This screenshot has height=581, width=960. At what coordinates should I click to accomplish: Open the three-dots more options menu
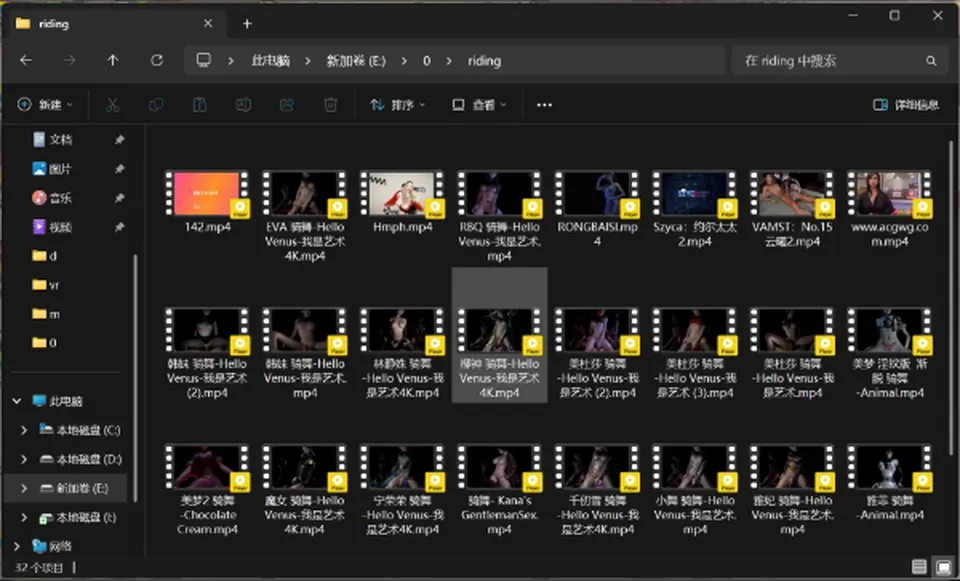544,105
